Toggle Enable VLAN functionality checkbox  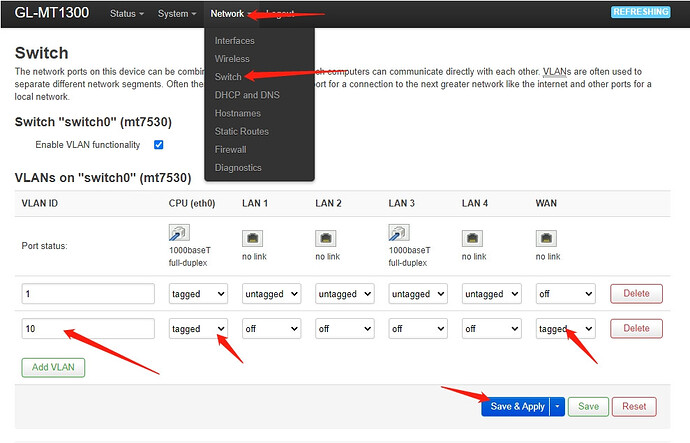tap(158, 145)
